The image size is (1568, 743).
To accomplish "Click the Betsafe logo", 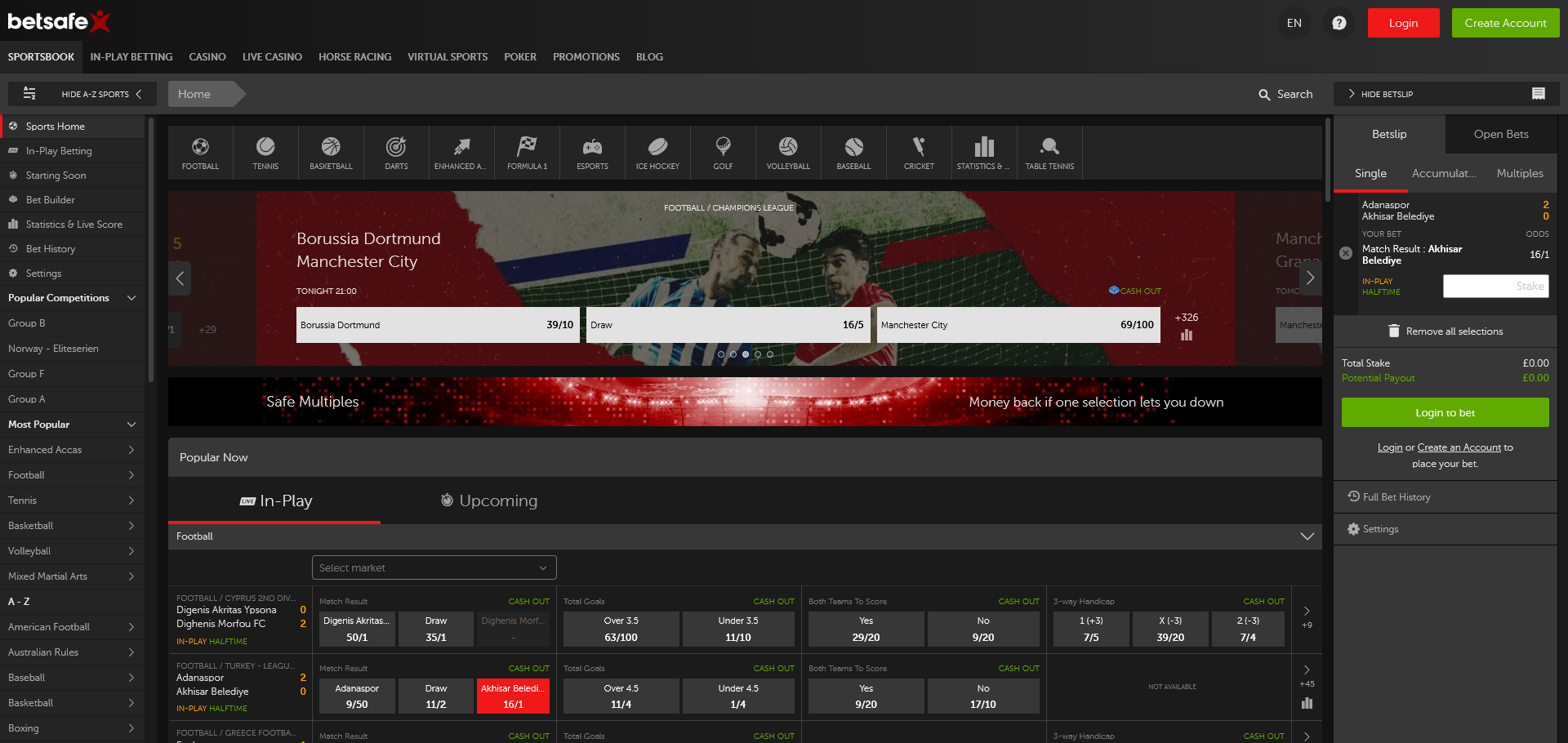I will click(59, 21).
